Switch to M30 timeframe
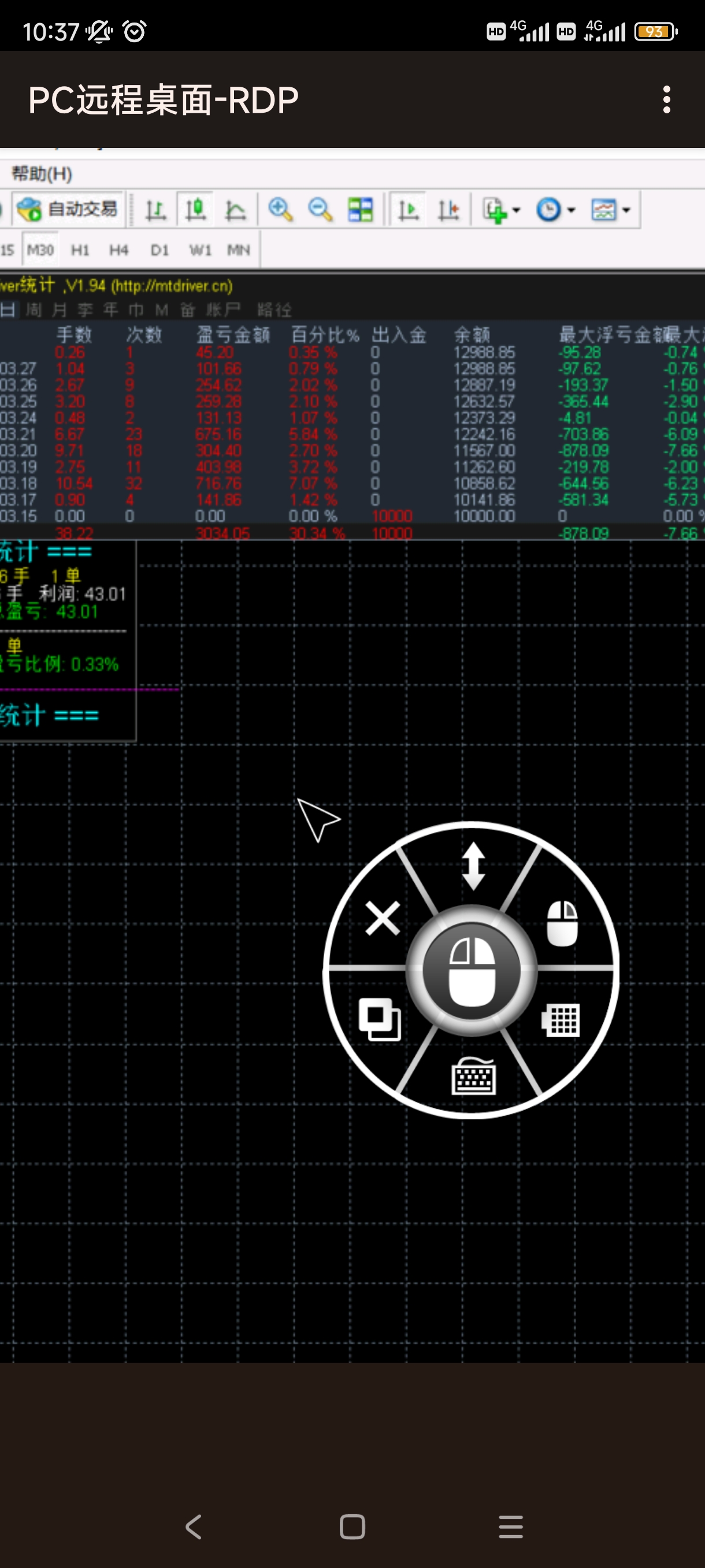This screenshot has height=1568, width=705. tap(40, 250)
